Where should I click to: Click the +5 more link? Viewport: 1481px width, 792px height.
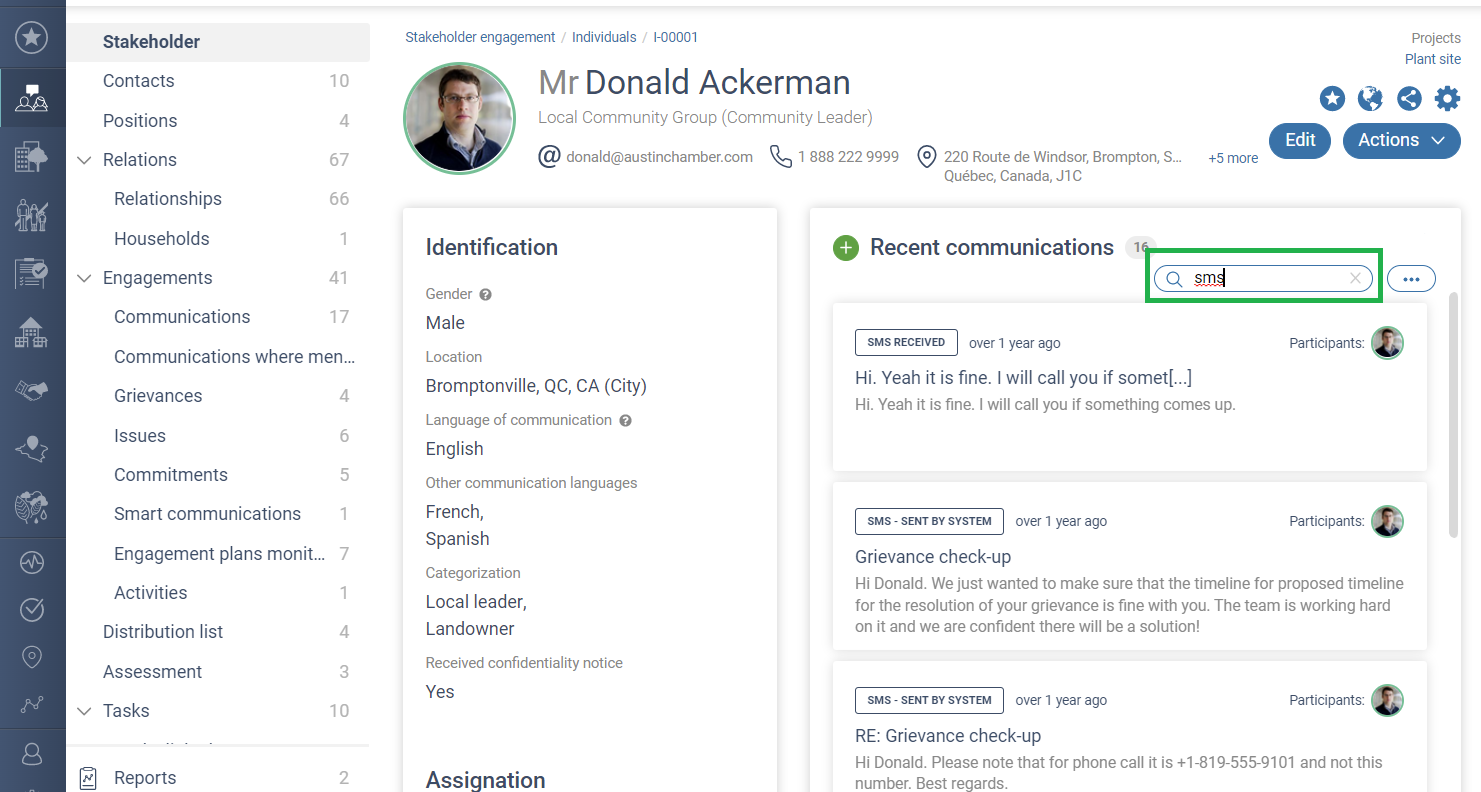tap(1233, 158)
